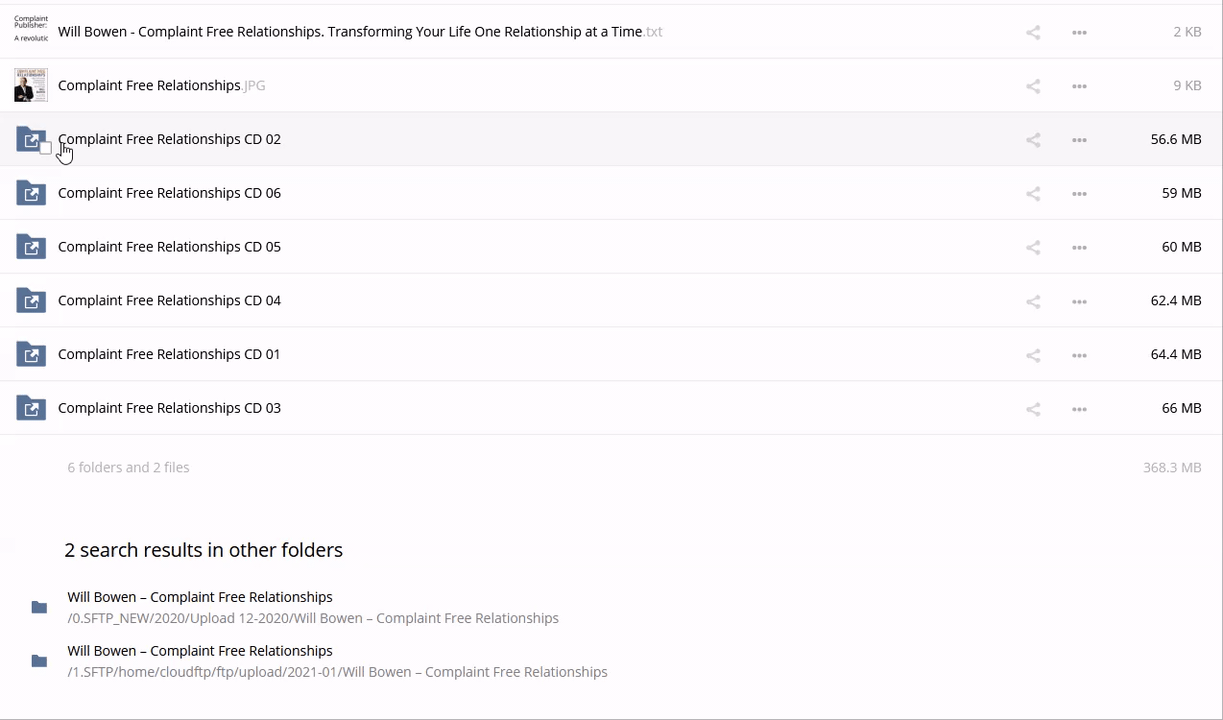
Task: Click share icon on CD 06 row
Action: (1033, 194)
